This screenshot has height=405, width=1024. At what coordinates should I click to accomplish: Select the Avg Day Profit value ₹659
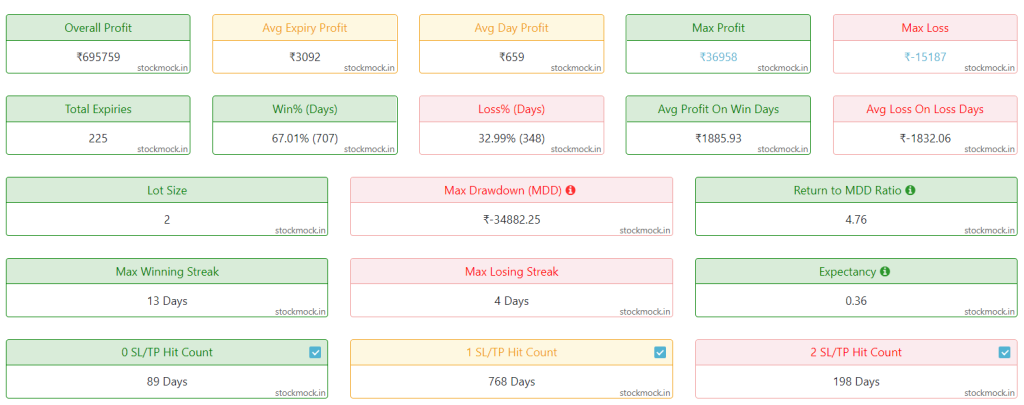tap(511, 57)
